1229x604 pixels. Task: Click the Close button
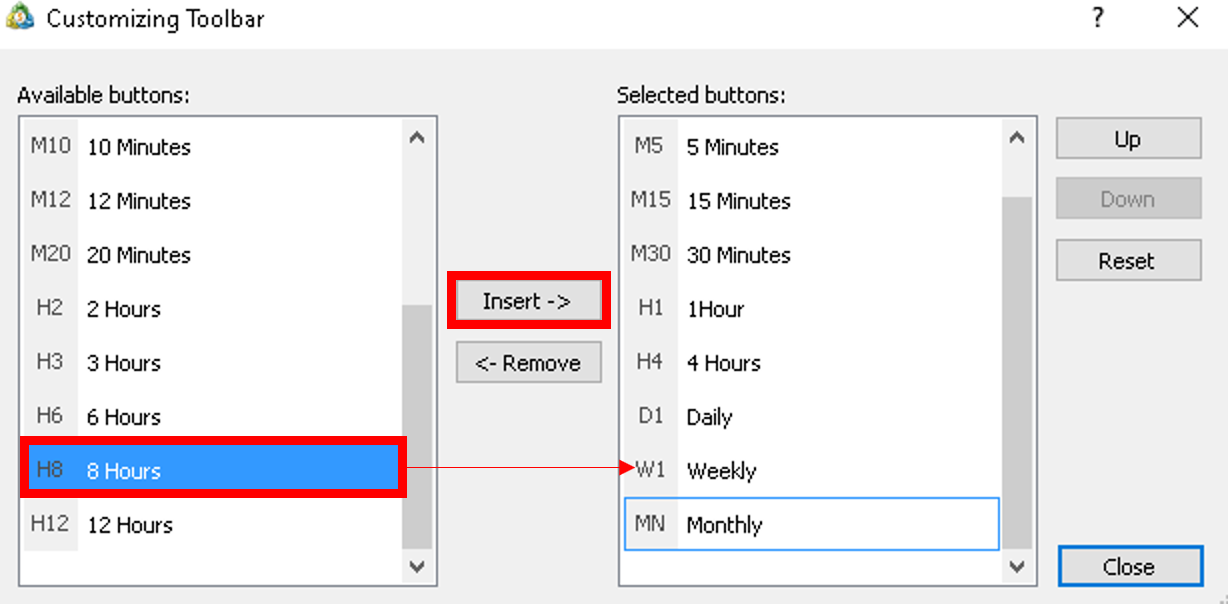[x=1129, y=566]
